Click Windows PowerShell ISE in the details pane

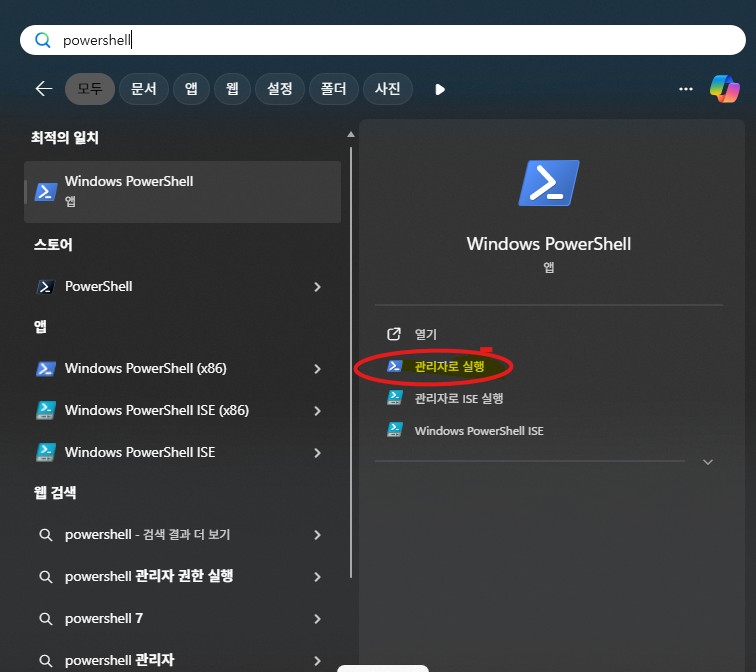click(x=479, y=431)
